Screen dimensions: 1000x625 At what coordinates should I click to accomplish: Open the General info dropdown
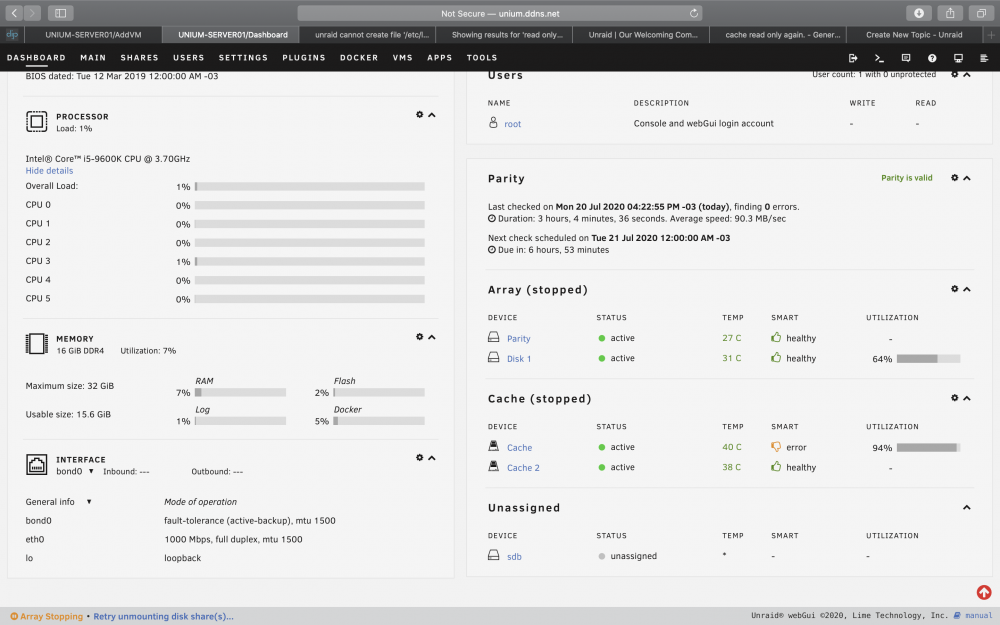(x=89, y=502)
